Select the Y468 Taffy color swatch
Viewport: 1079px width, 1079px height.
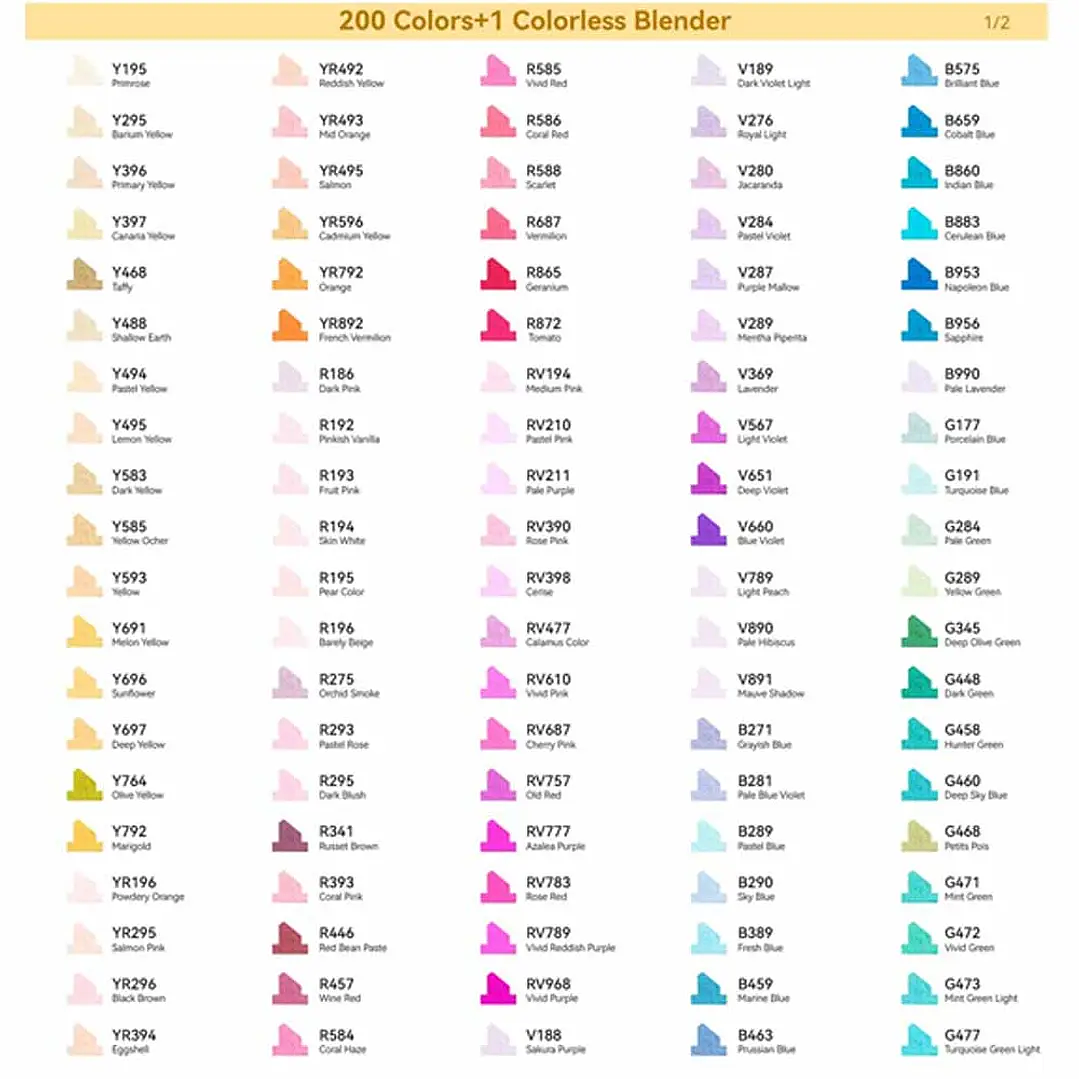point(85,277)
